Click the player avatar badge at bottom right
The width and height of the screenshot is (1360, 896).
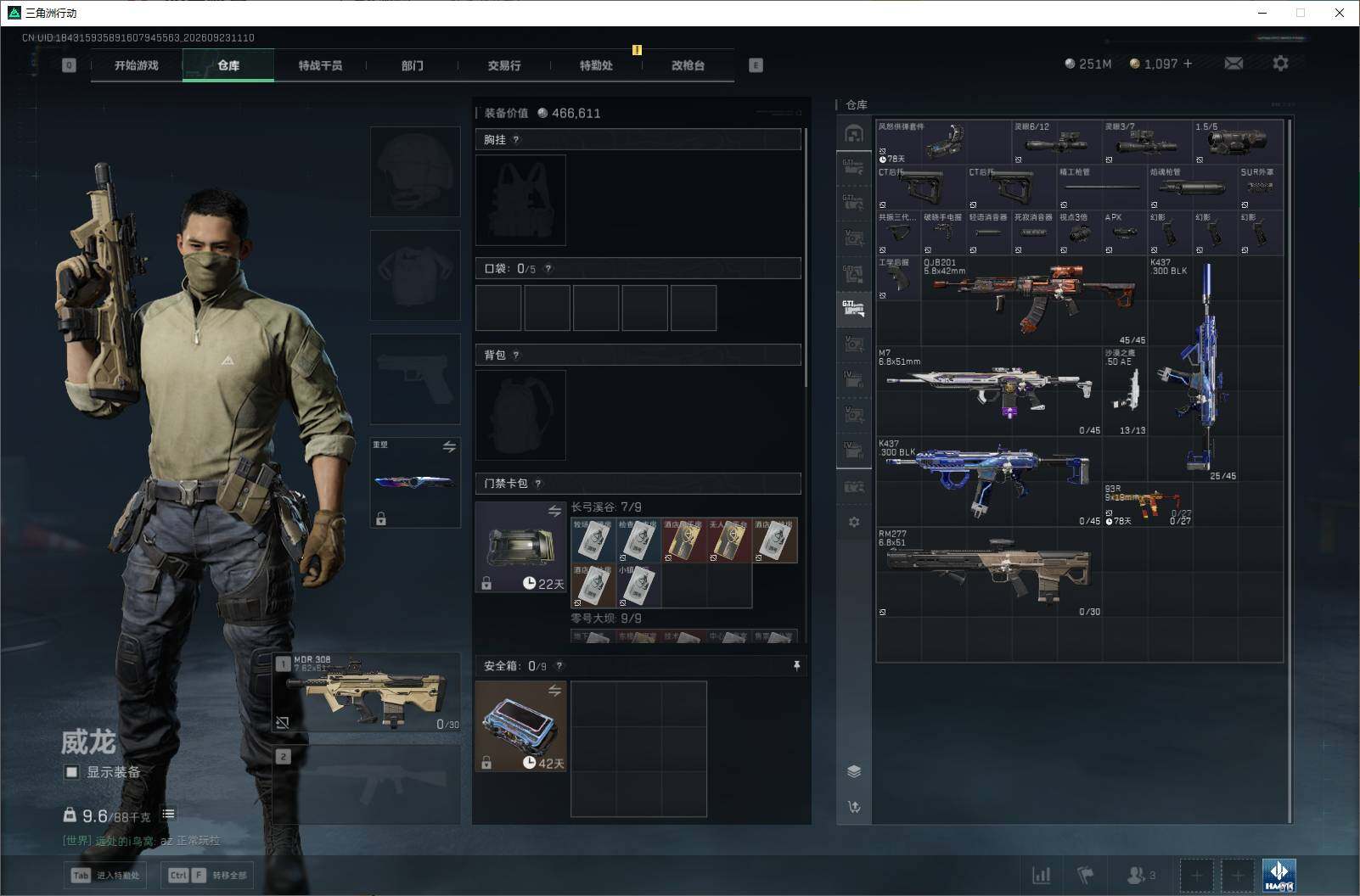pyautogui.click(x=1279, y=875)
